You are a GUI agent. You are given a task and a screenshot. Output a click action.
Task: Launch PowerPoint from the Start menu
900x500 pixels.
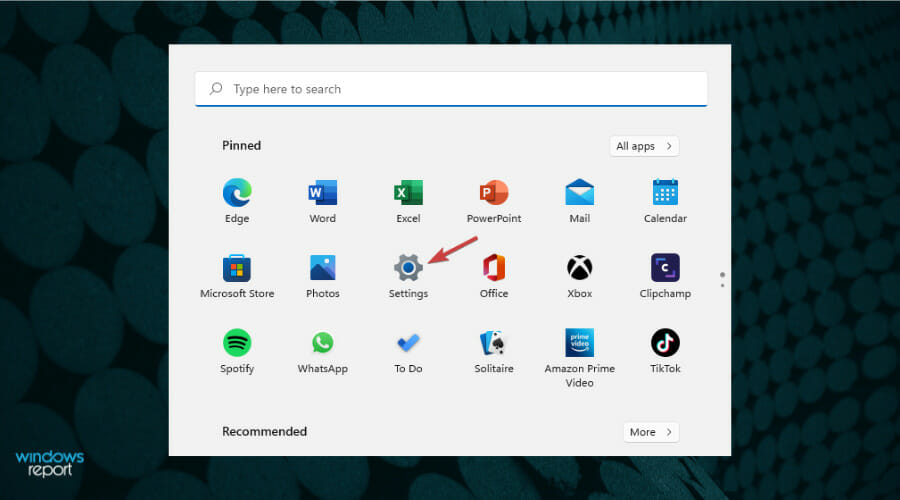click(x=494, y=193)
